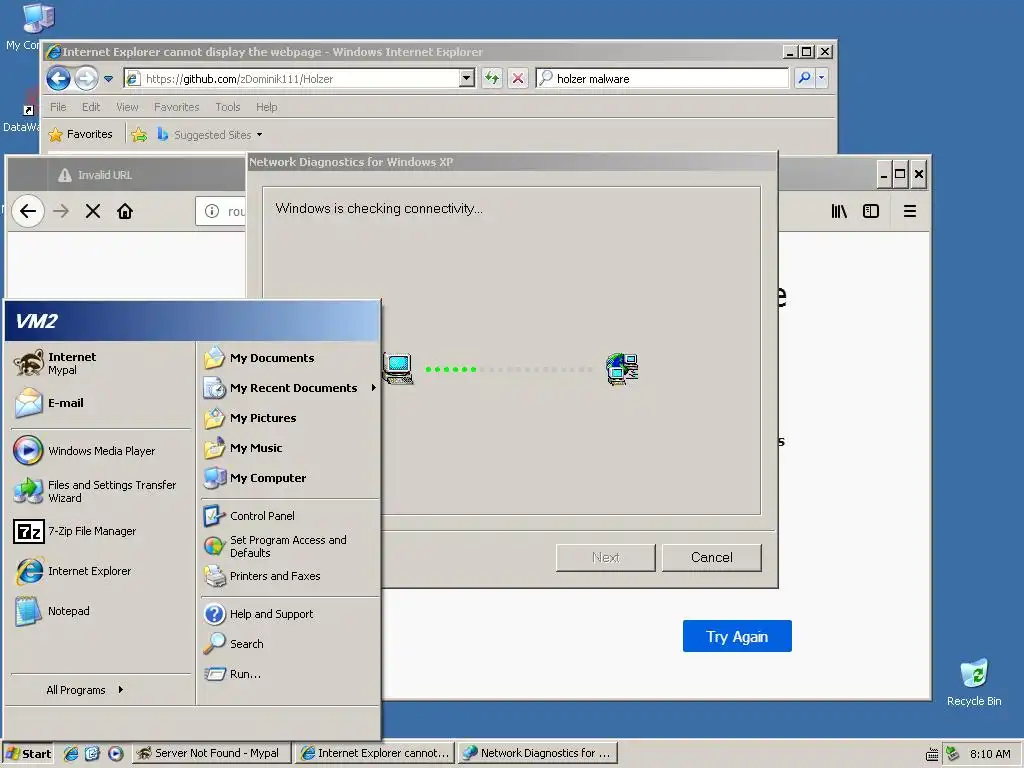This screenshot has height=768, width=1024.
Task: Click Cancel in Network Diagnostics dialog
Action: tap(711, 558)
